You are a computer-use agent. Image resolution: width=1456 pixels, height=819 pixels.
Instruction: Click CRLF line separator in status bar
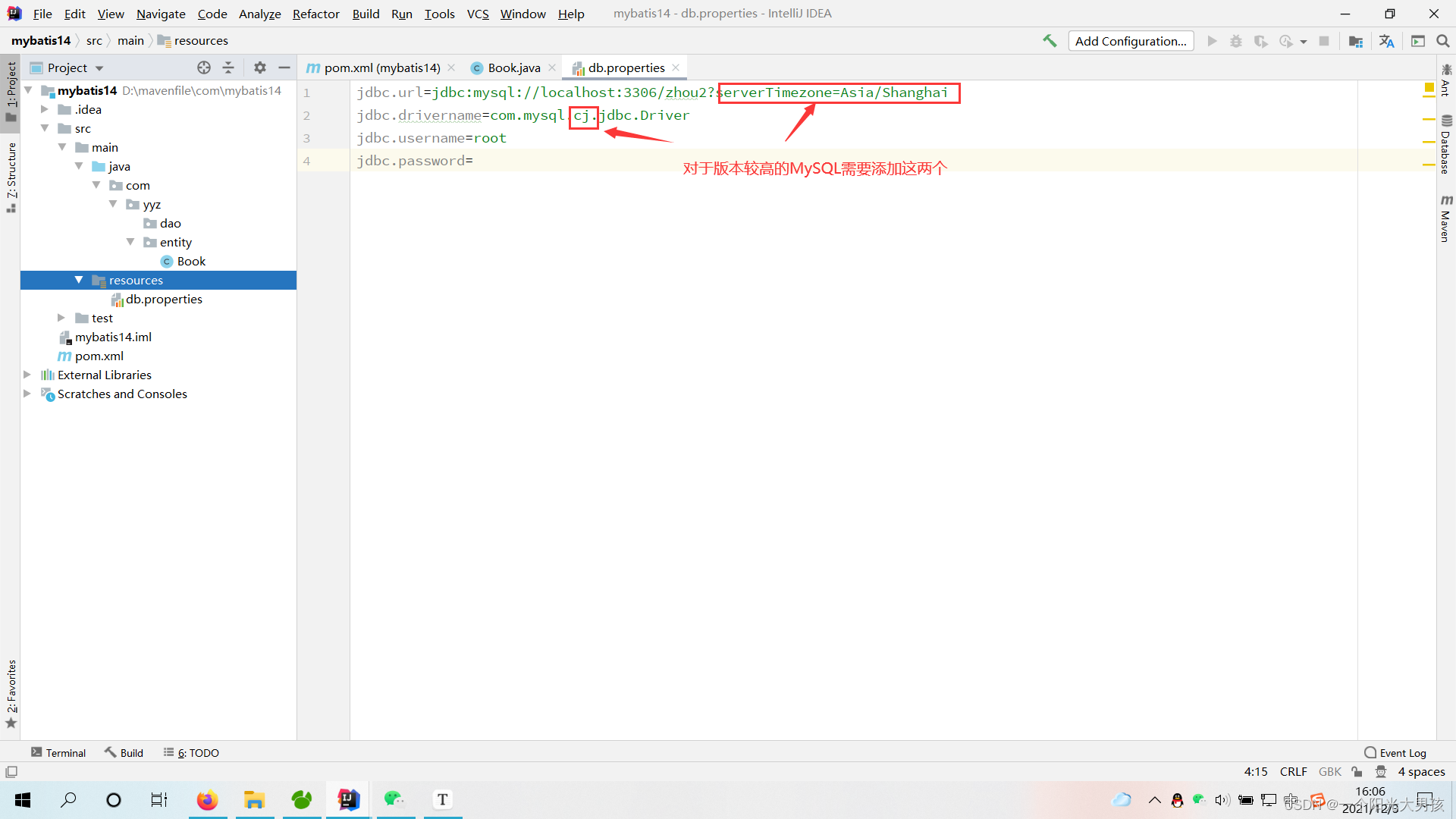[x=1293, y=771]
